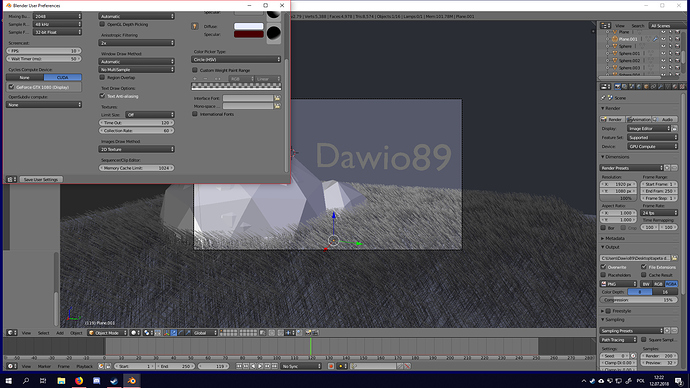Launch Blender from the Windows taskbar
The width and height of the screenshot is (690, 388).
(132, 381)
